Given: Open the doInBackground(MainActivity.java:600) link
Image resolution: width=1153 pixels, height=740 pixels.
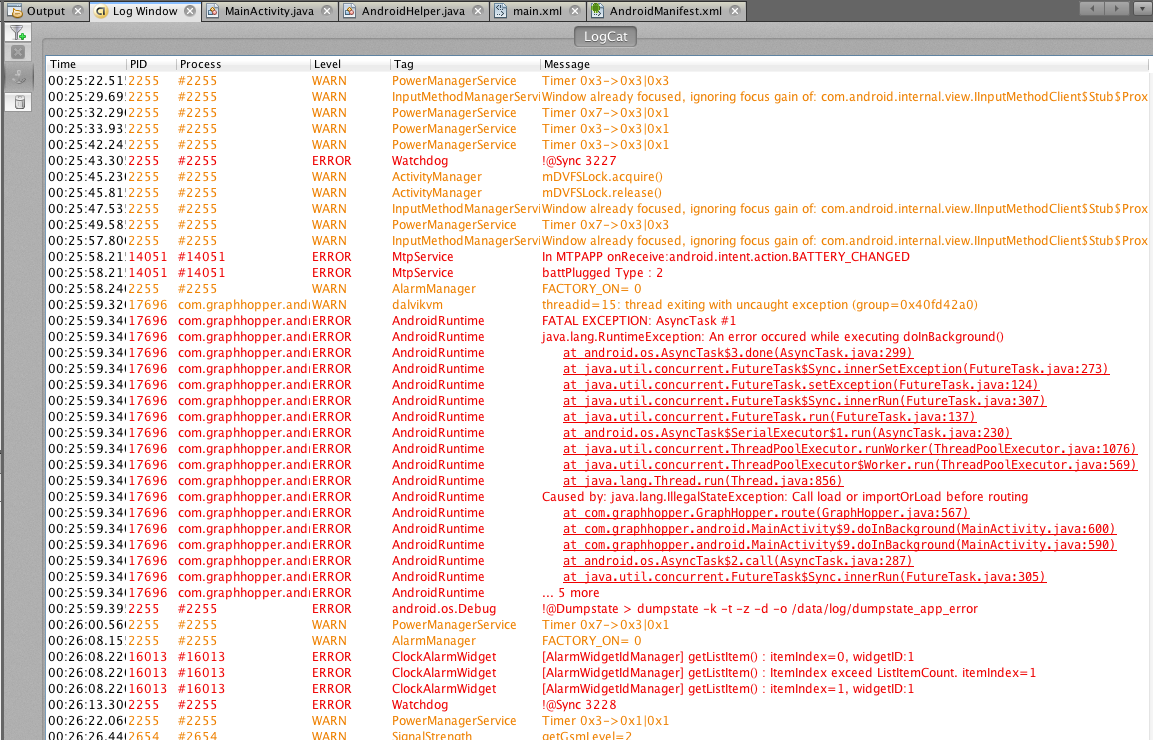Looking at the screenshot, I should [x=840, y=529].
